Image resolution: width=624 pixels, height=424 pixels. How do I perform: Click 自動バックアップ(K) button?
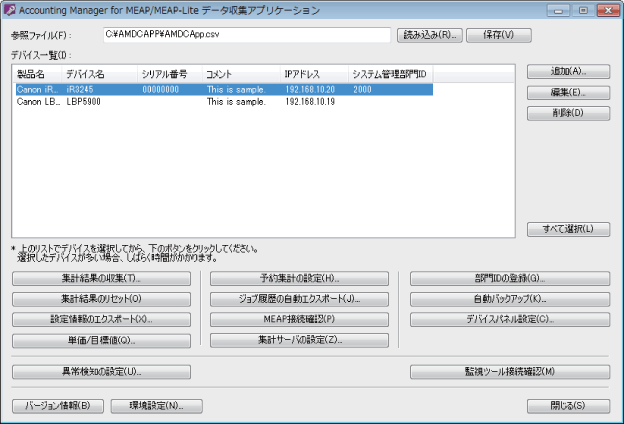point(510,299)
